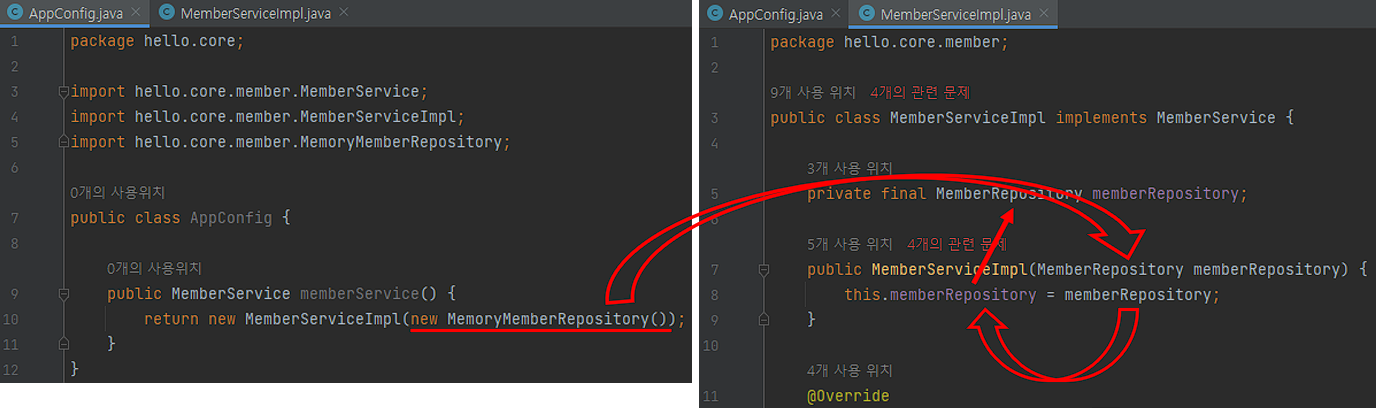
Task: Open '0개의 사용위치' hint above memberService method
Action: click(x=154, y=268)
